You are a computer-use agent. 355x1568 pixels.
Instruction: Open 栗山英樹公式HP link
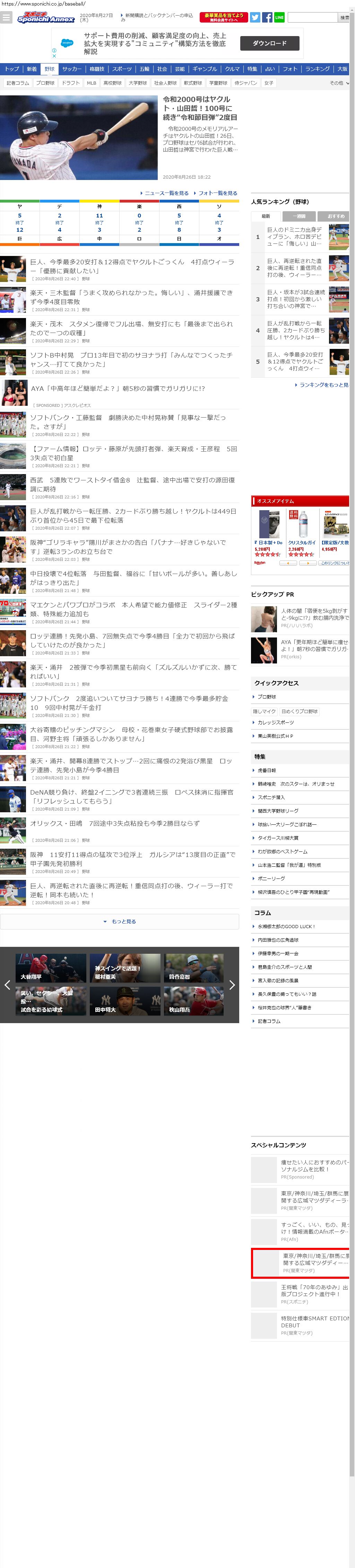pos(275,736)
